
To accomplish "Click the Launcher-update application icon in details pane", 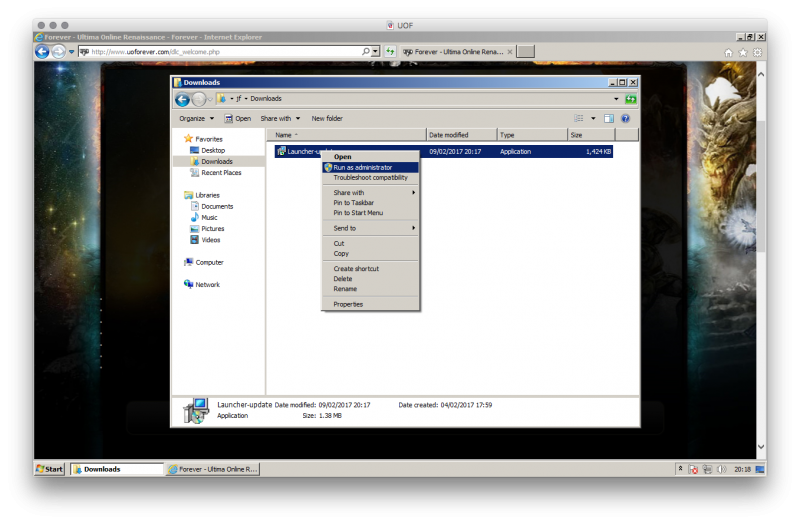I will point(196,411).
